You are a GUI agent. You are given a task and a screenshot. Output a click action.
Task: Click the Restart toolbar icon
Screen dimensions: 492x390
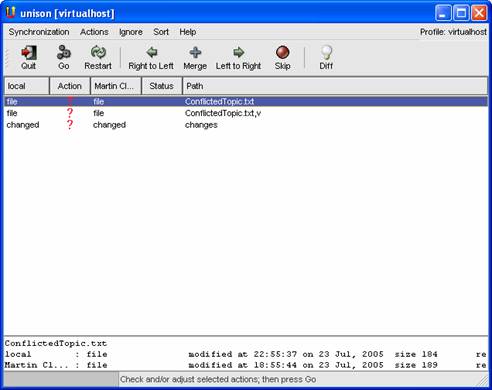tap(98, 52)
